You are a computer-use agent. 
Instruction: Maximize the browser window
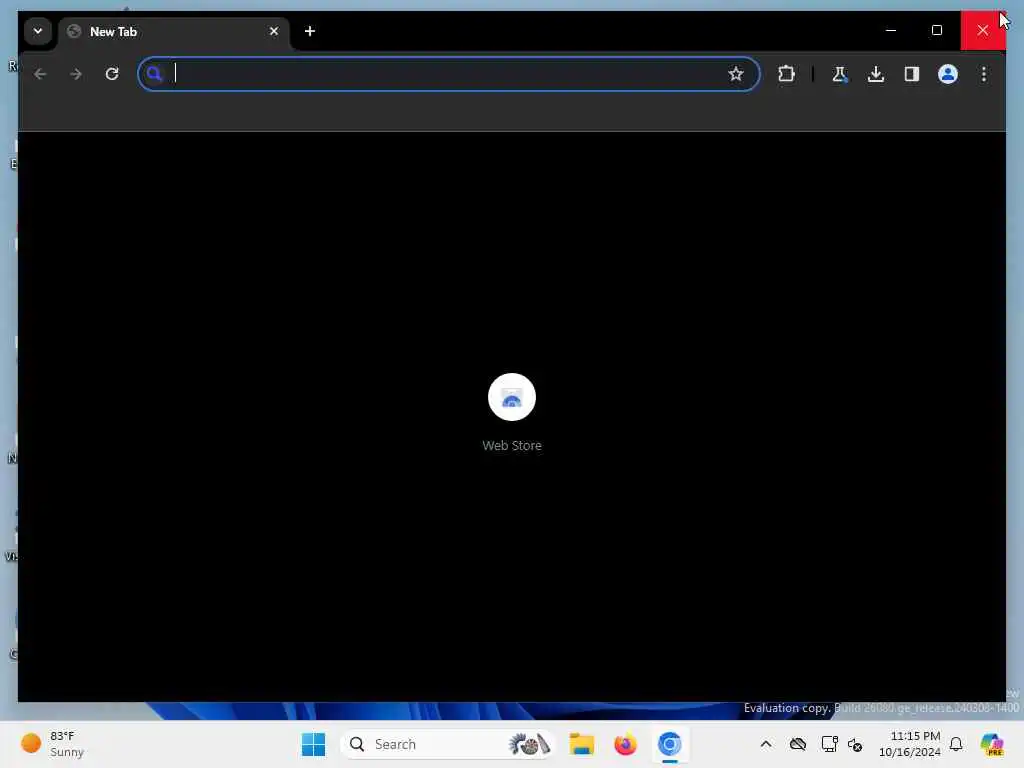pos(936,30)
